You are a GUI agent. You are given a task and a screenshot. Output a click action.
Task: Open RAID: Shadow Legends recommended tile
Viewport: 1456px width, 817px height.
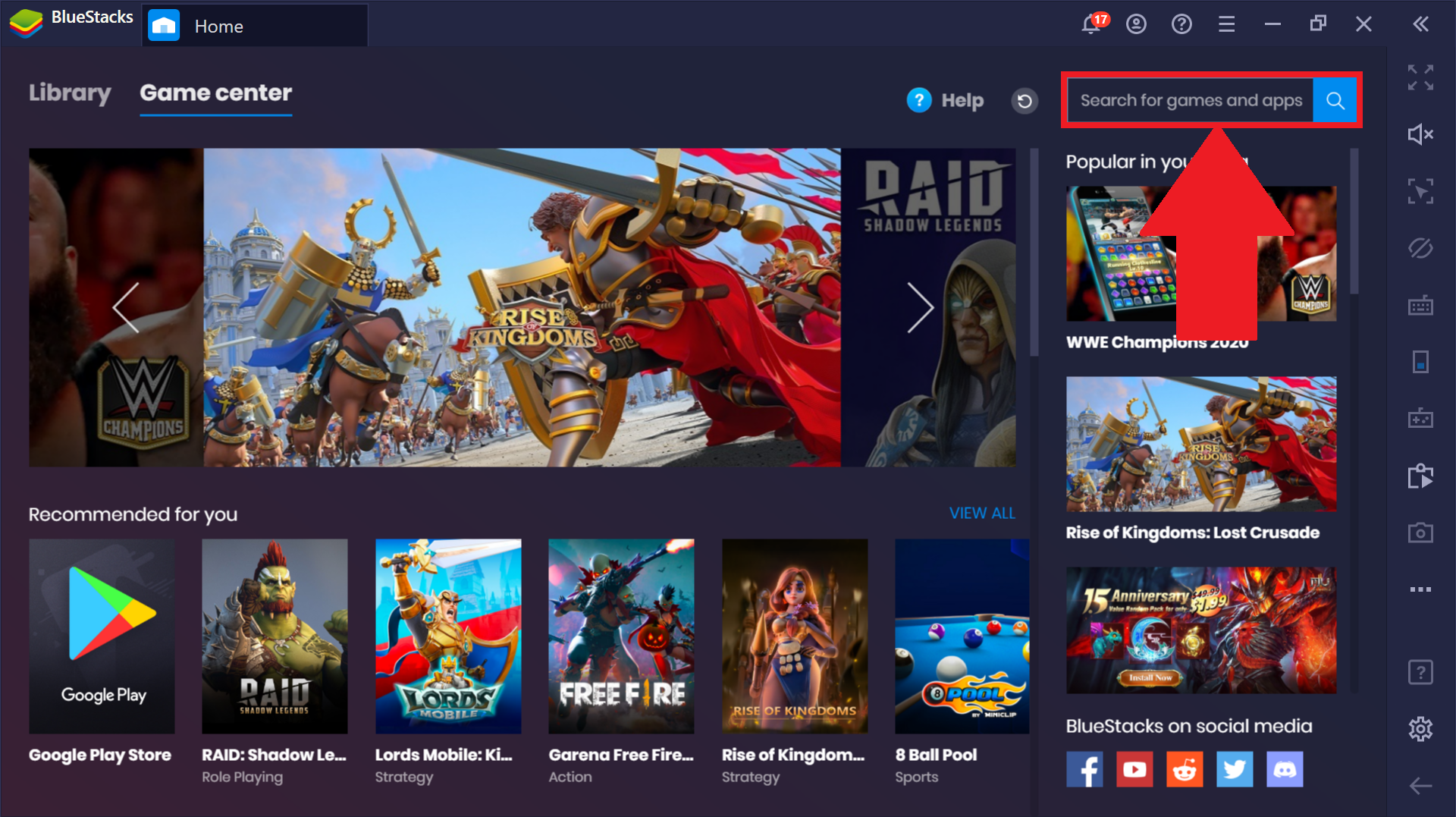point(275,636)
